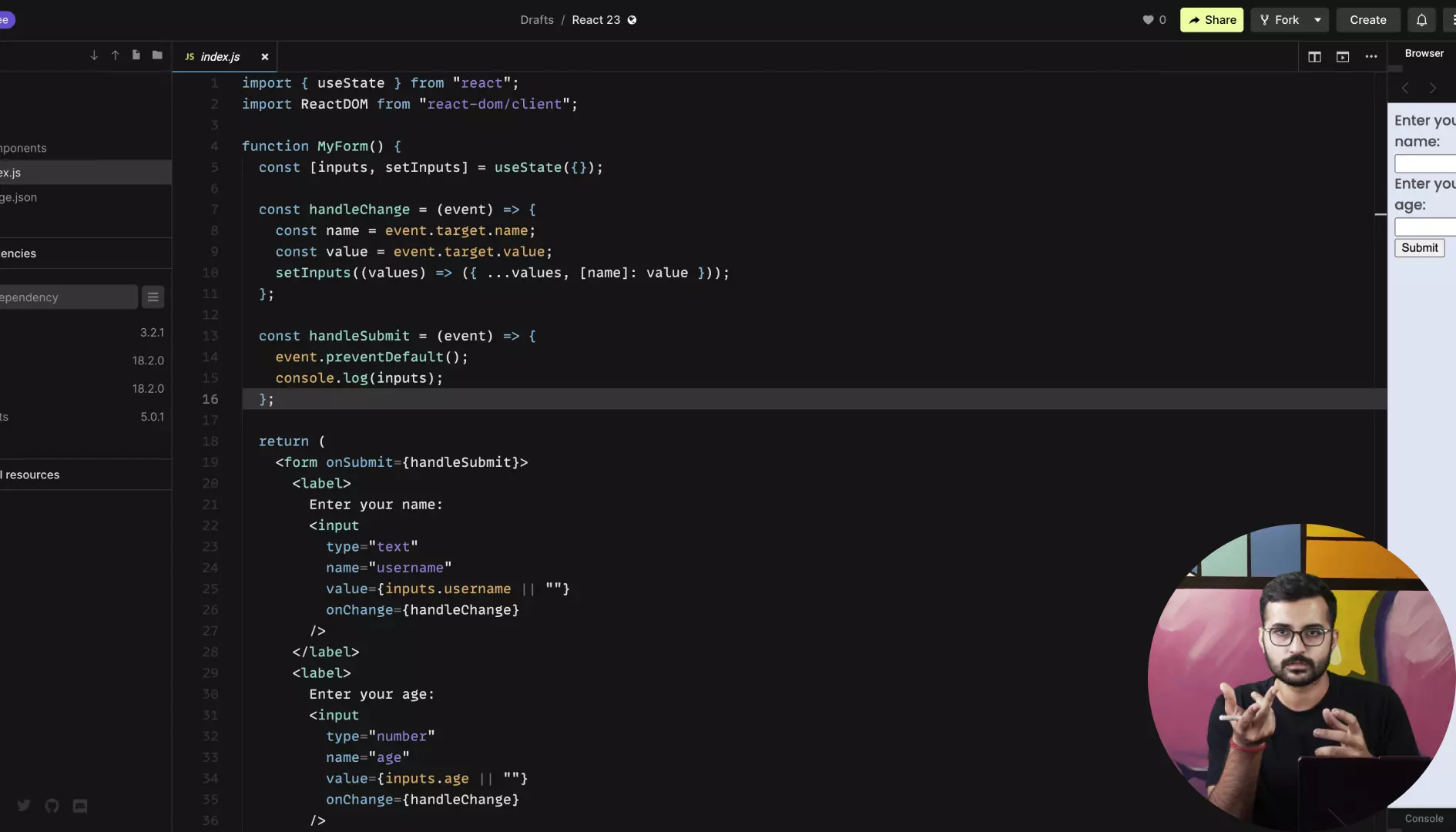
Task: Create a new folder with the folder icon
Action: coord(157,55)
